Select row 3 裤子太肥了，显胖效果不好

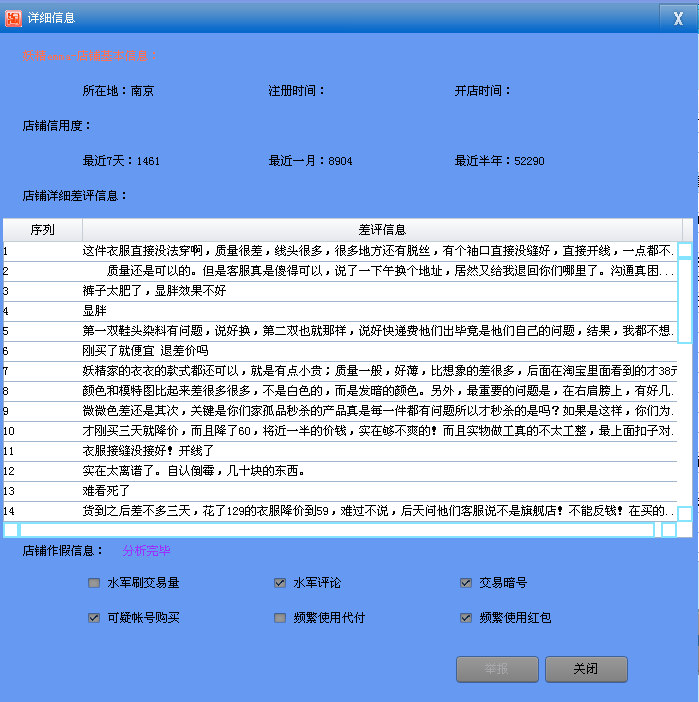coord(340,291)
